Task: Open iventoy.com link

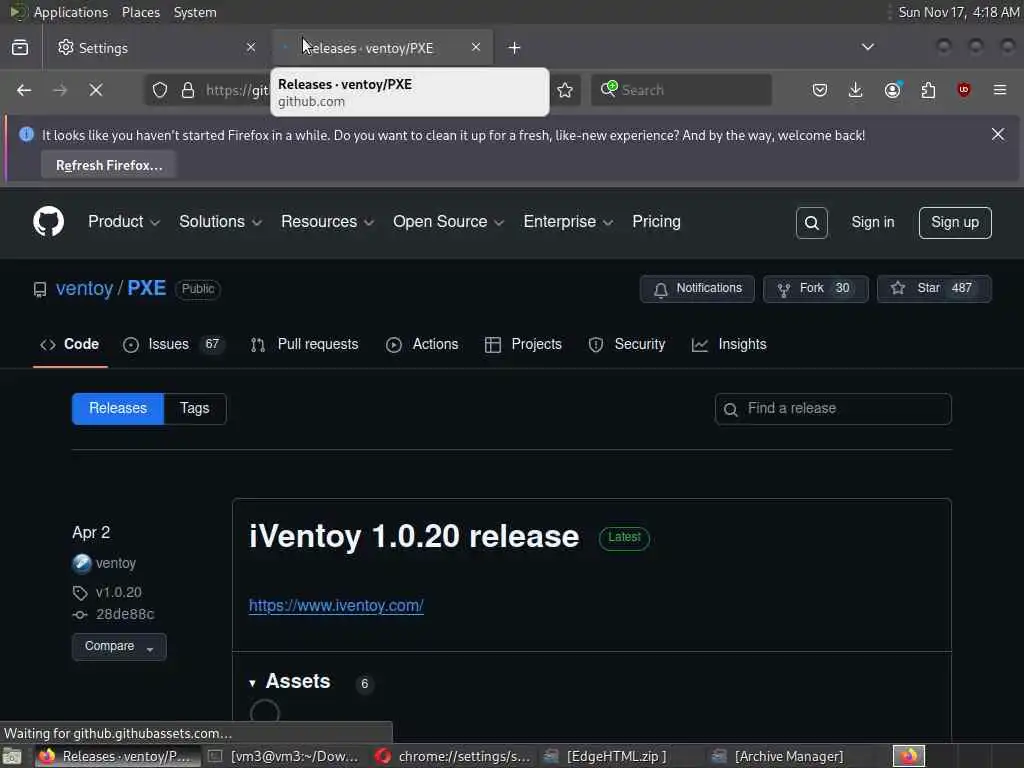Action: pyautogui.click(x=336, y=605)
